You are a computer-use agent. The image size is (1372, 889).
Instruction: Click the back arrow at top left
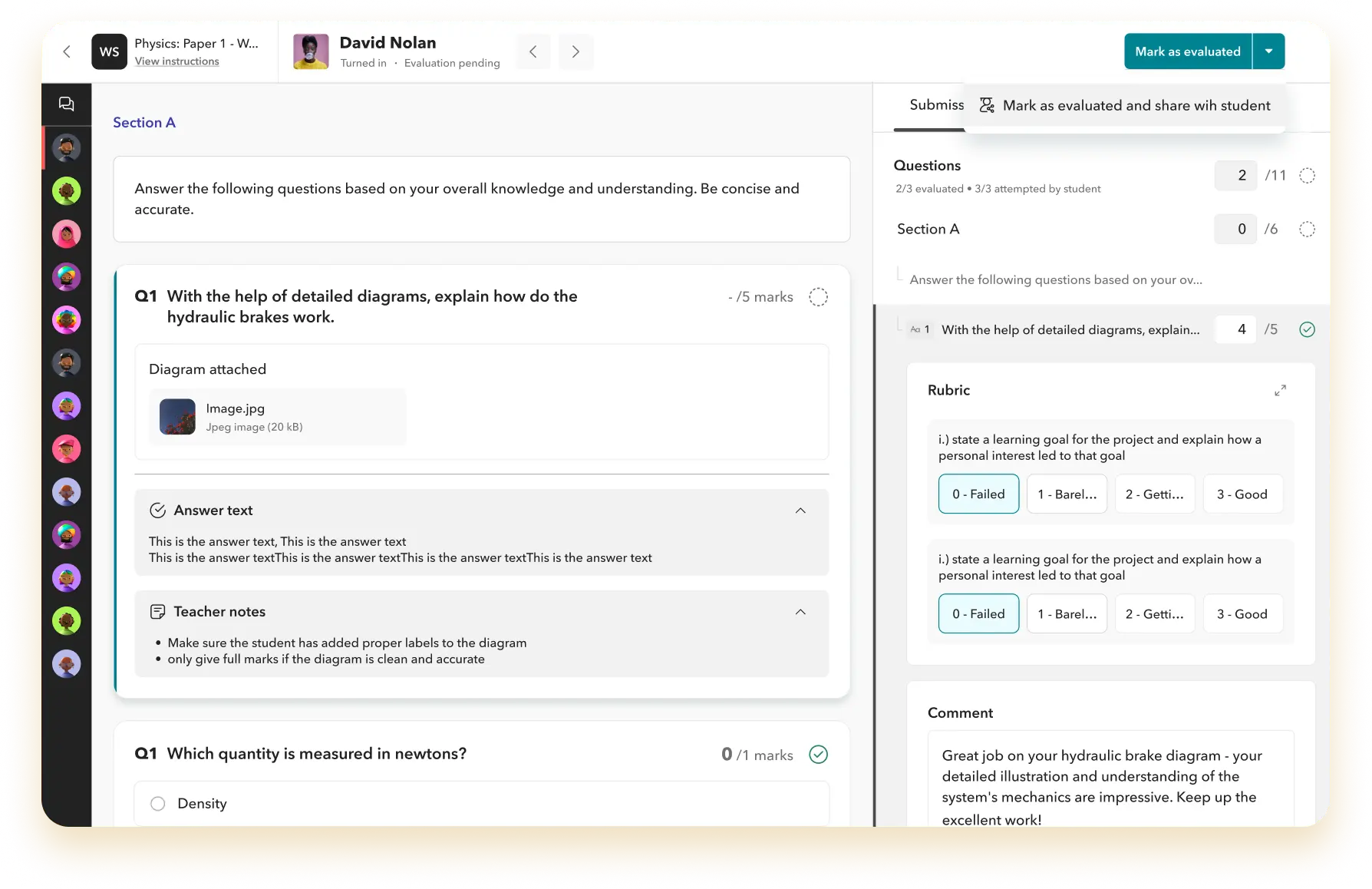coord(67,51)
